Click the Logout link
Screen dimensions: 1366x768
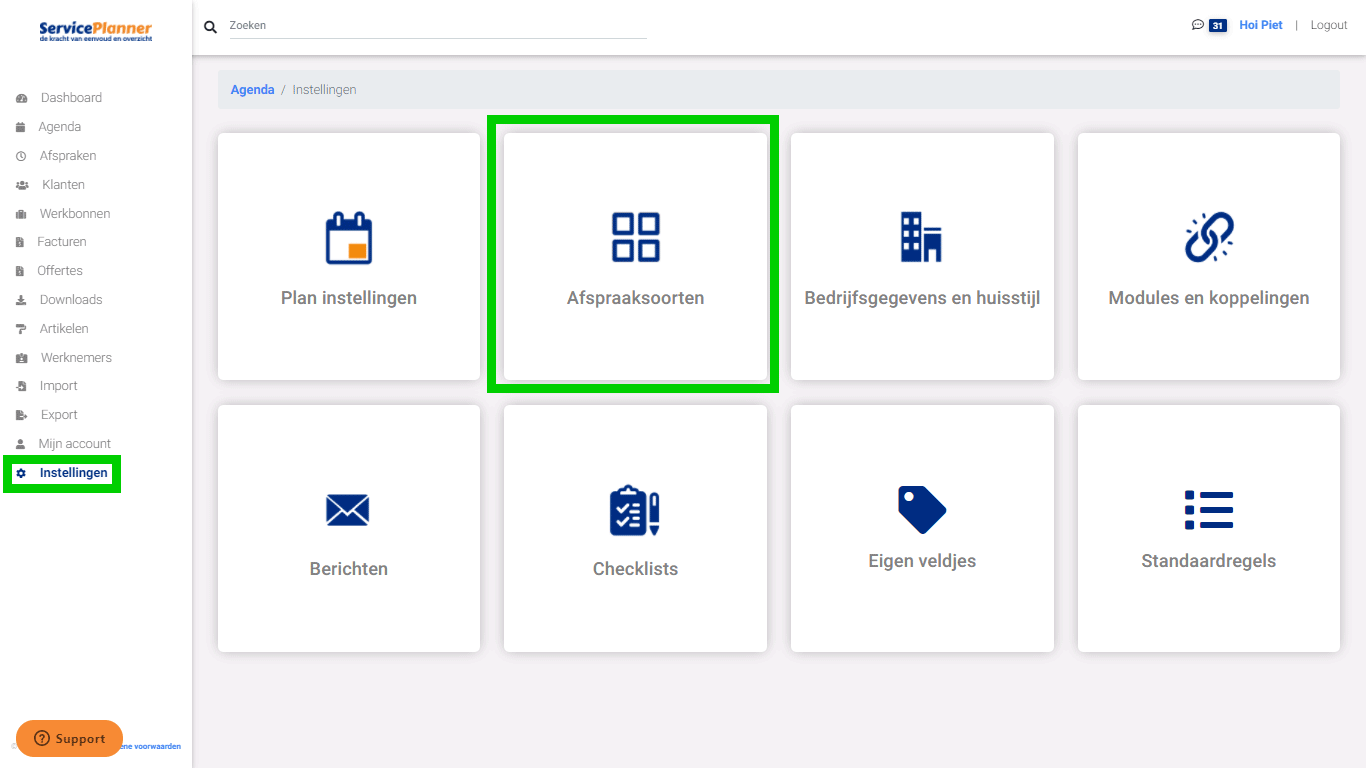point(1328,25)
